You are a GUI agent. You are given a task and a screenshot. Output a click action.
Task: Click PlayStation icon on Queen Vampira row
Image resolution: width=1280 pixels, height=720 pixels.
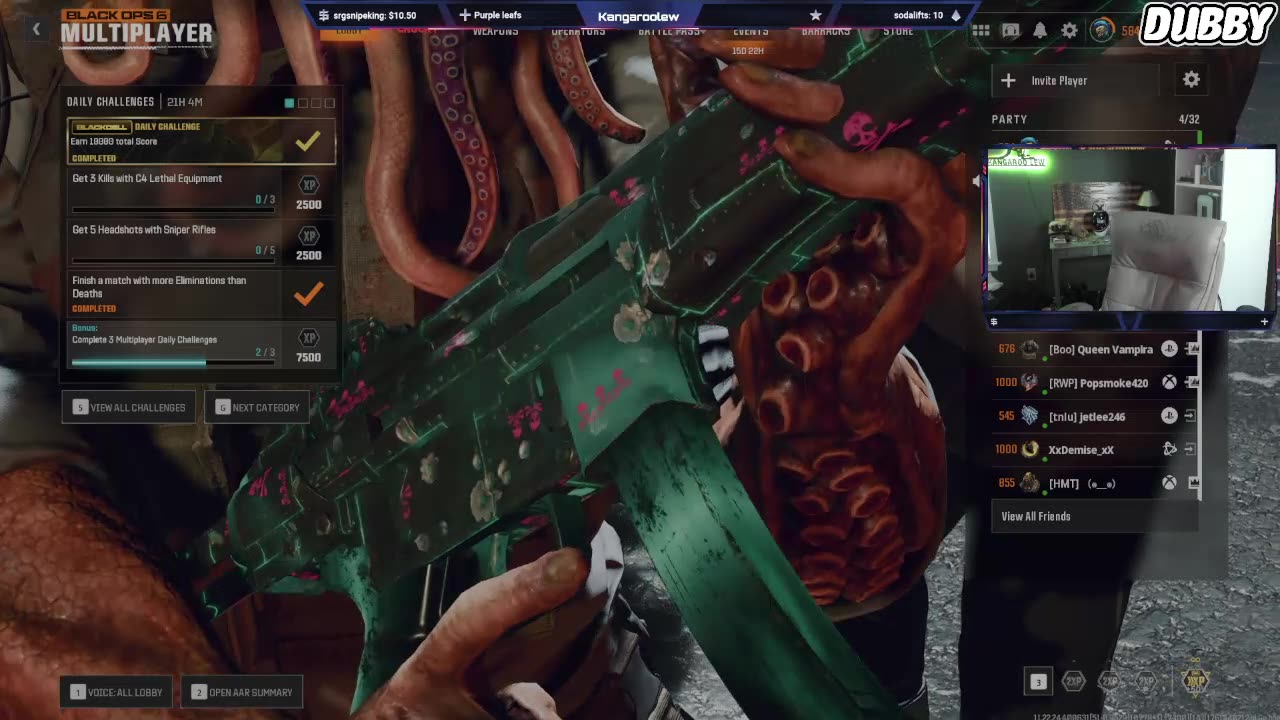[x=1169, y=349]
